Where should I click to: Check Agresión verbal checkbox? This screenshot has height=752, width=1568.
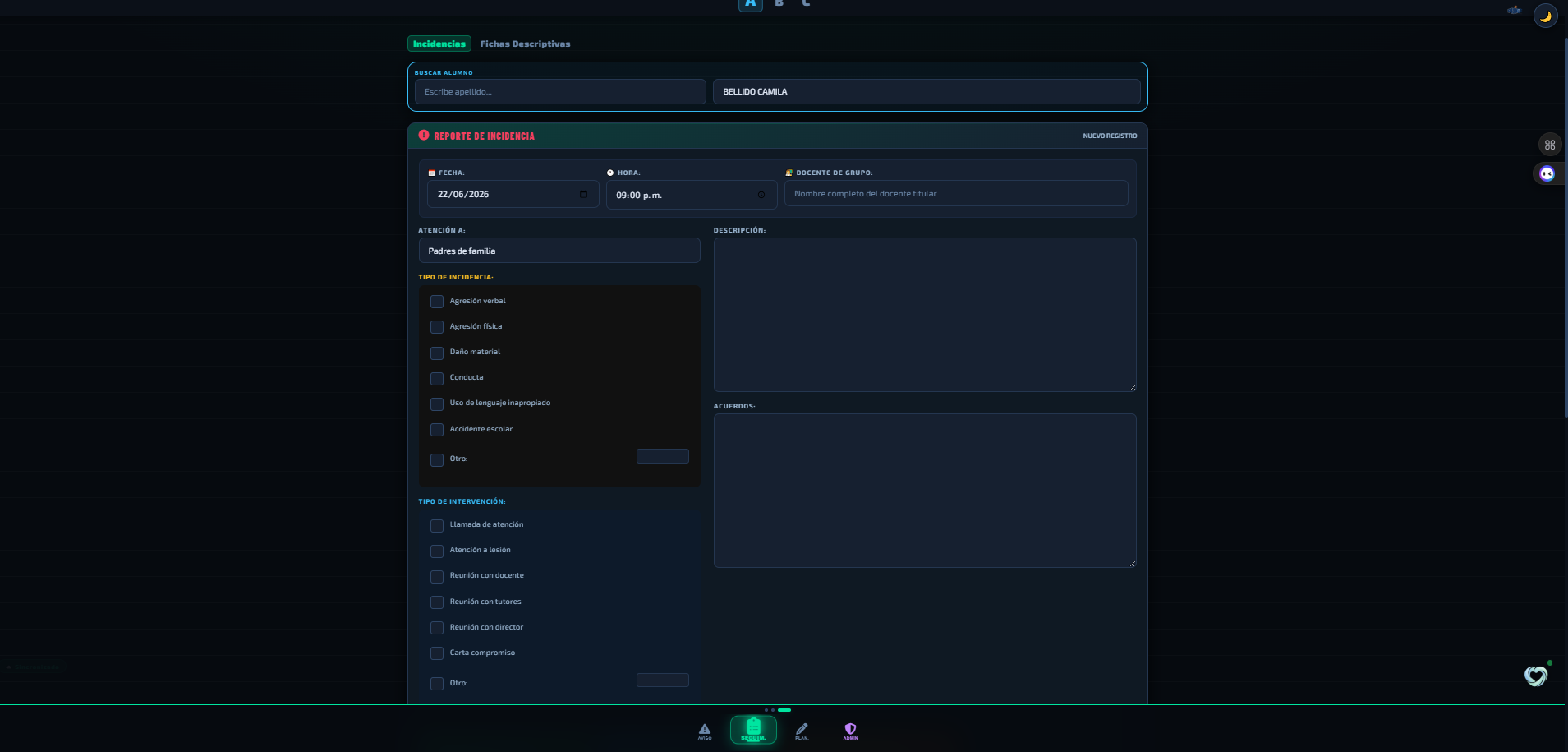point(437,302)
